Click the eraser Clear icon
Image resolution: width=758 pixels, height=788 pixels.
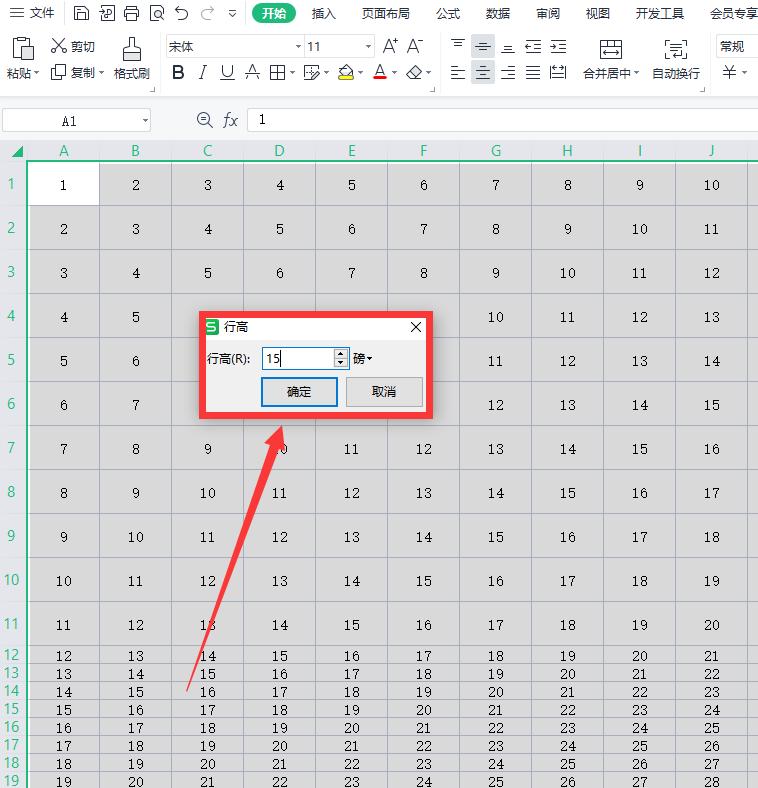click(414, 73)
